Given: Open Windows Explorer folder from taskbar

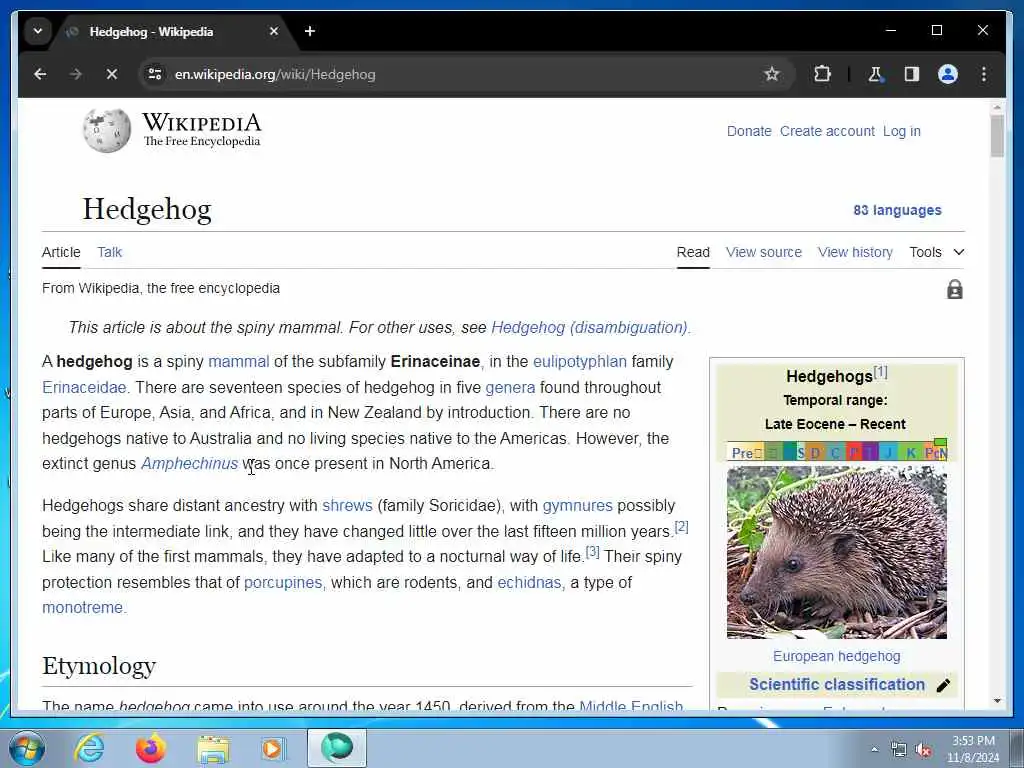Looking at the screenshot, I should pyautogui.click(x=213, y=749).
